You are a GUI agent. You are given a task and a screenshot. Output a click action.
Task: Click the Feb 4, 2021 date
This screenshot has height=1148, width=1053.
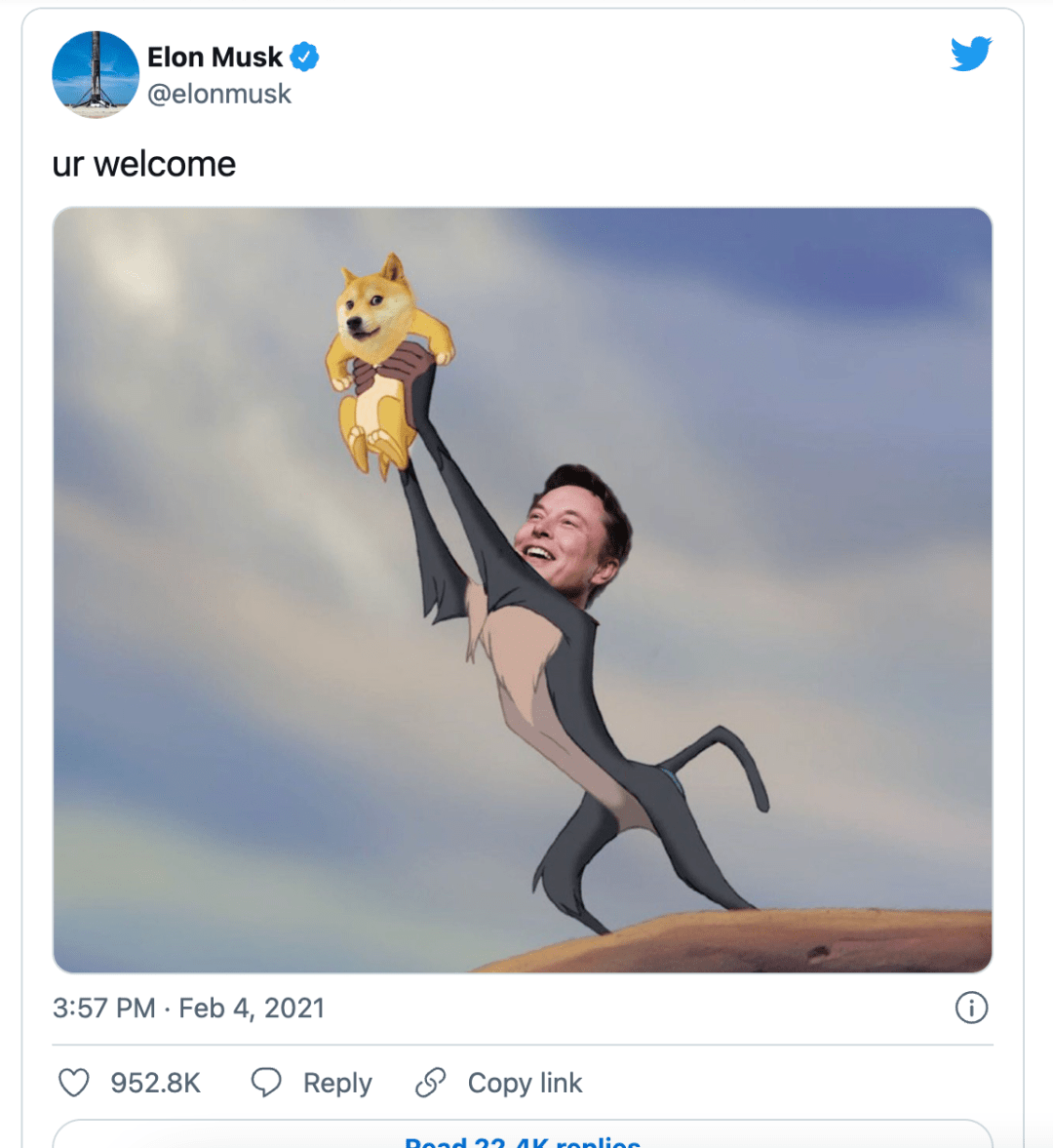(x=252, y=1008)
